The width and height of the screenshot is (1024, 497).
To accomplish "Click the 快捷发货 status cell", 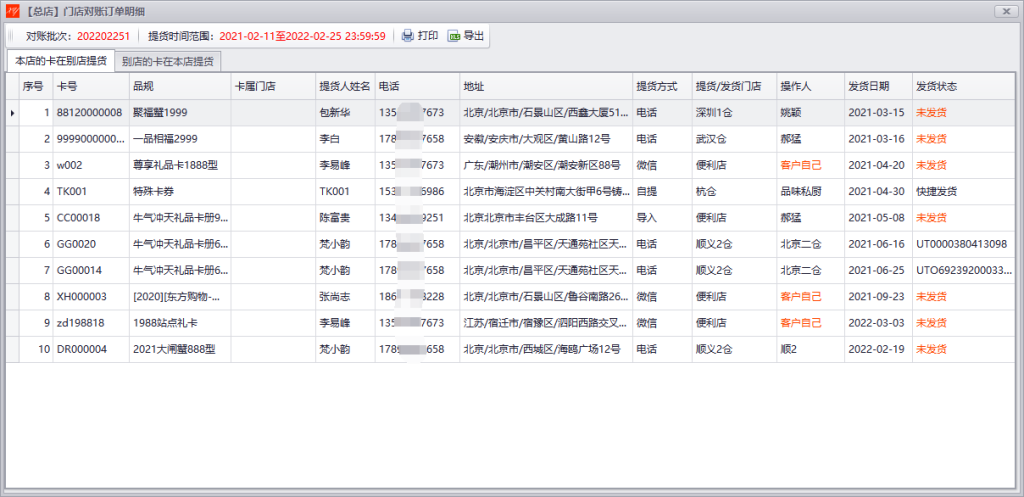I will point(964,191).
